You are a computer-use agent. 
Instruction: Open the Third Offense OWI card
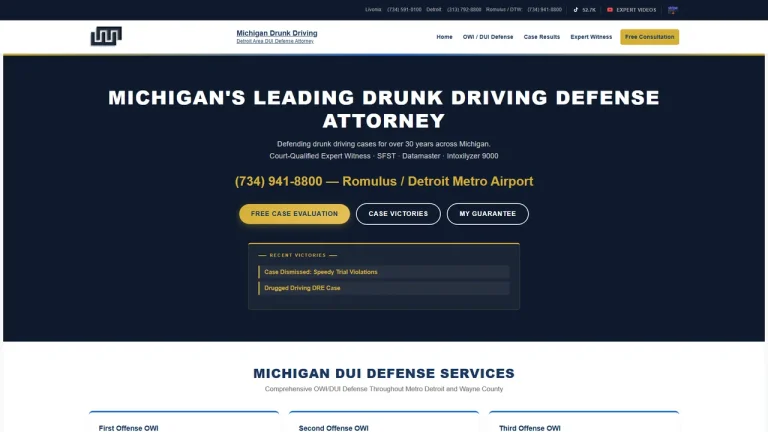click(584, 422)
